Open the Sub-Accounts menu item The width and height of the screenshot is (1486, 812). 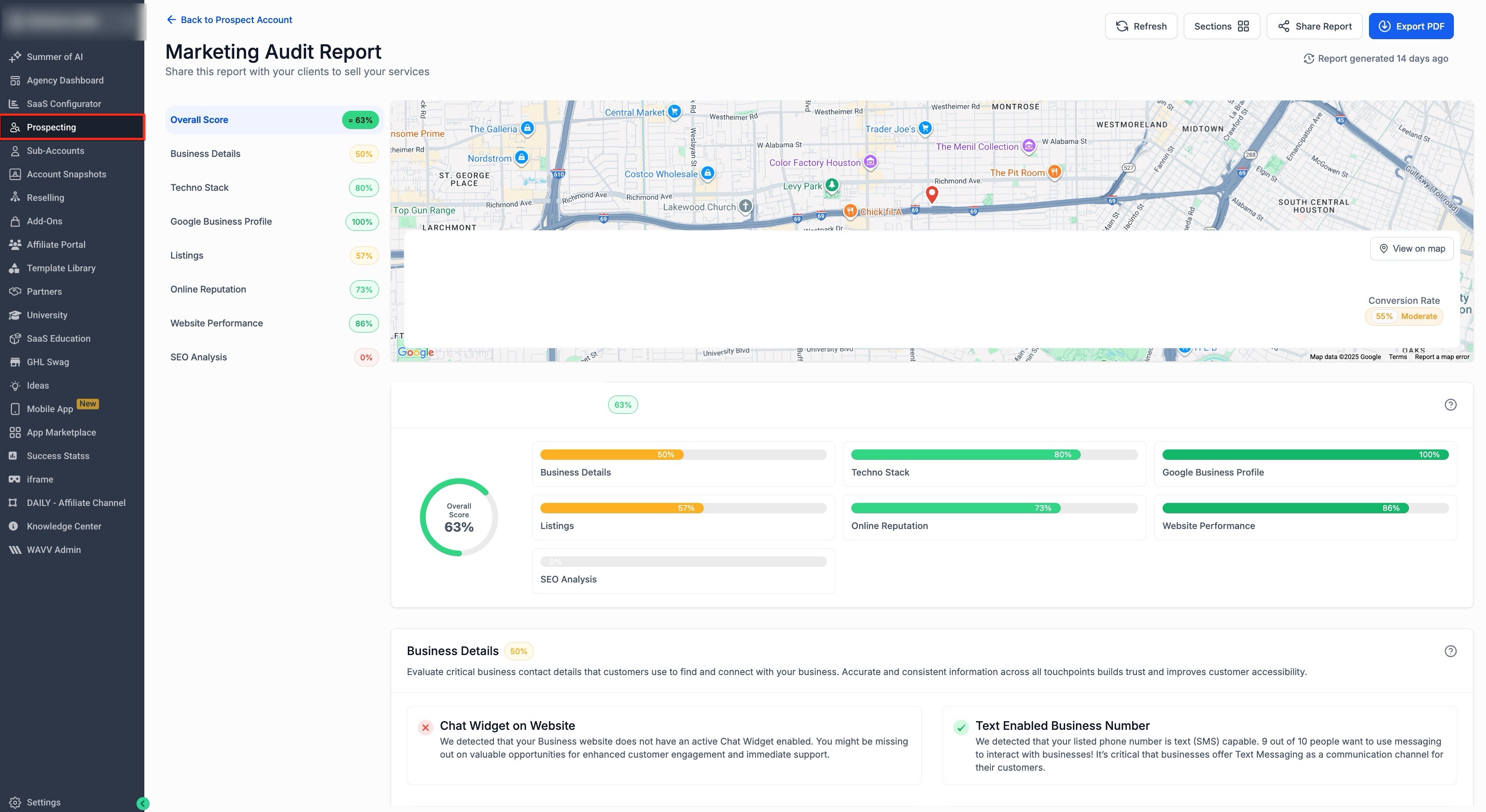click(55, 150)
